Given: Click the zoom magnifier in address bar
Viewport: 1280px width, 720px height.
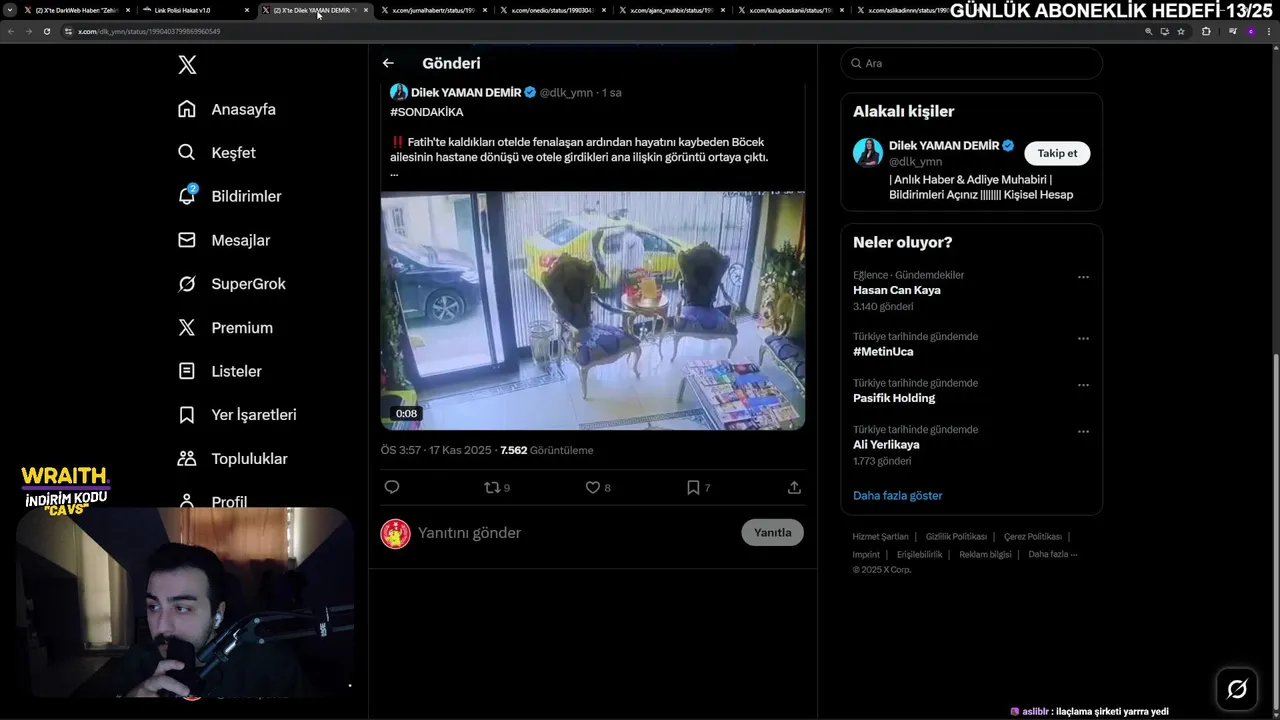Looking at the screenshot, I should (x=1148, y=31).
